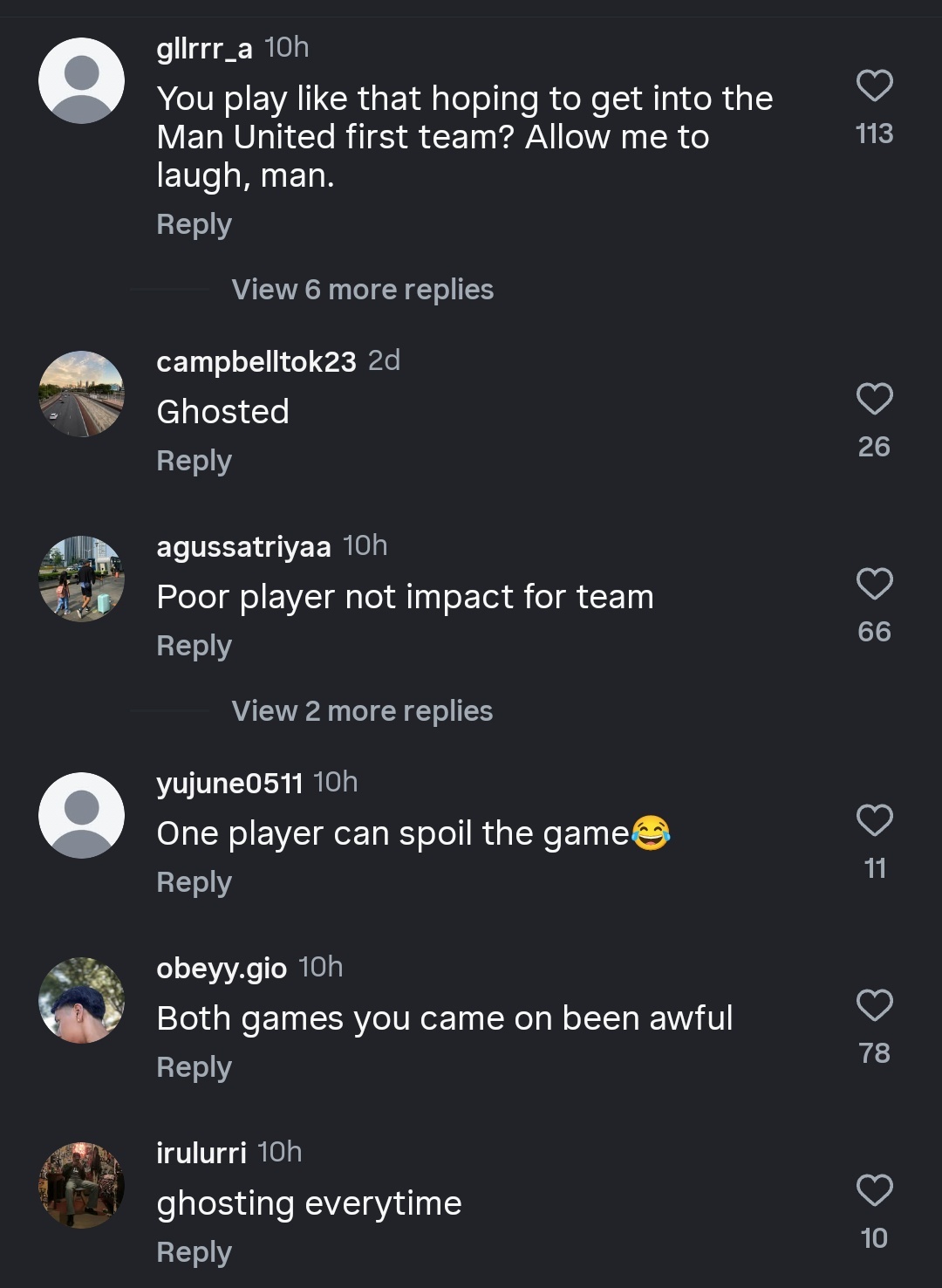Image resolution: width=942 pixels, height=1288 pixels.
Task: Like yujune0511's comment
Action: [874, 820]
